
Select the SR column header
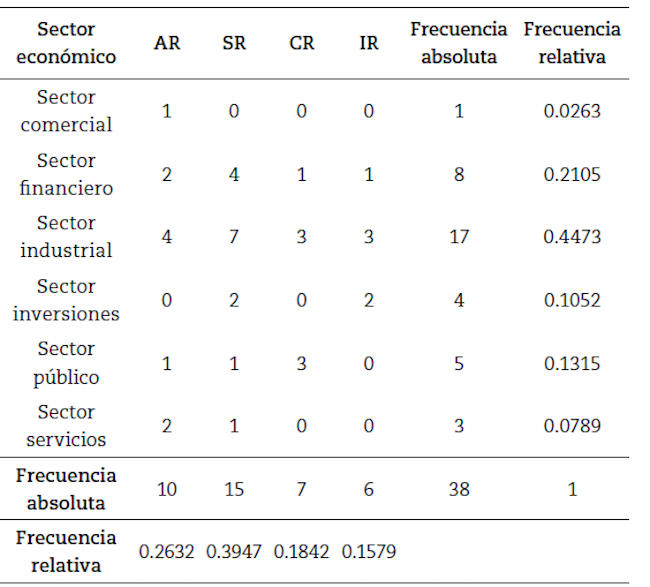[x=234, y=44]
